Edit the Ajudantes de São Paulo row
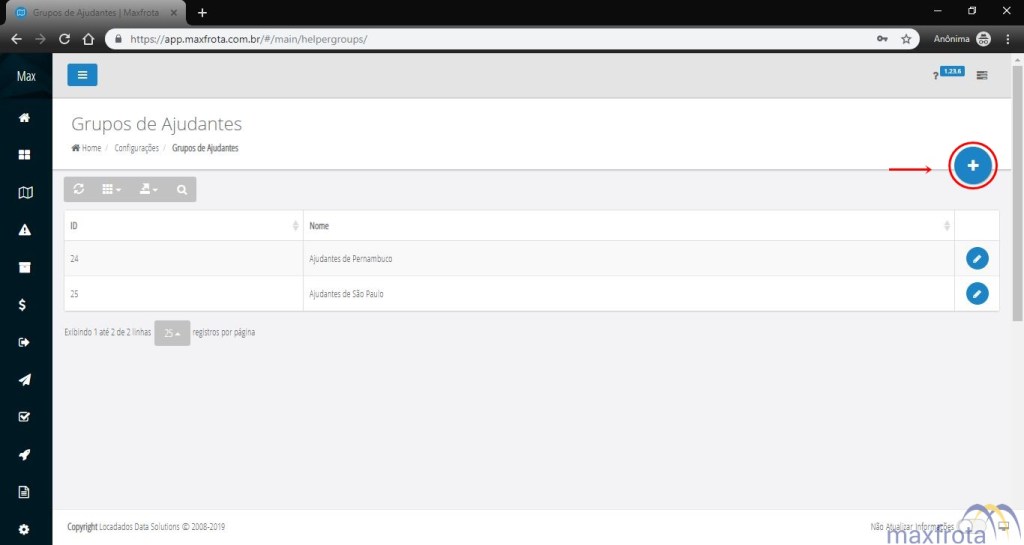The image size is (1024, 545). (x=977, y=294)
